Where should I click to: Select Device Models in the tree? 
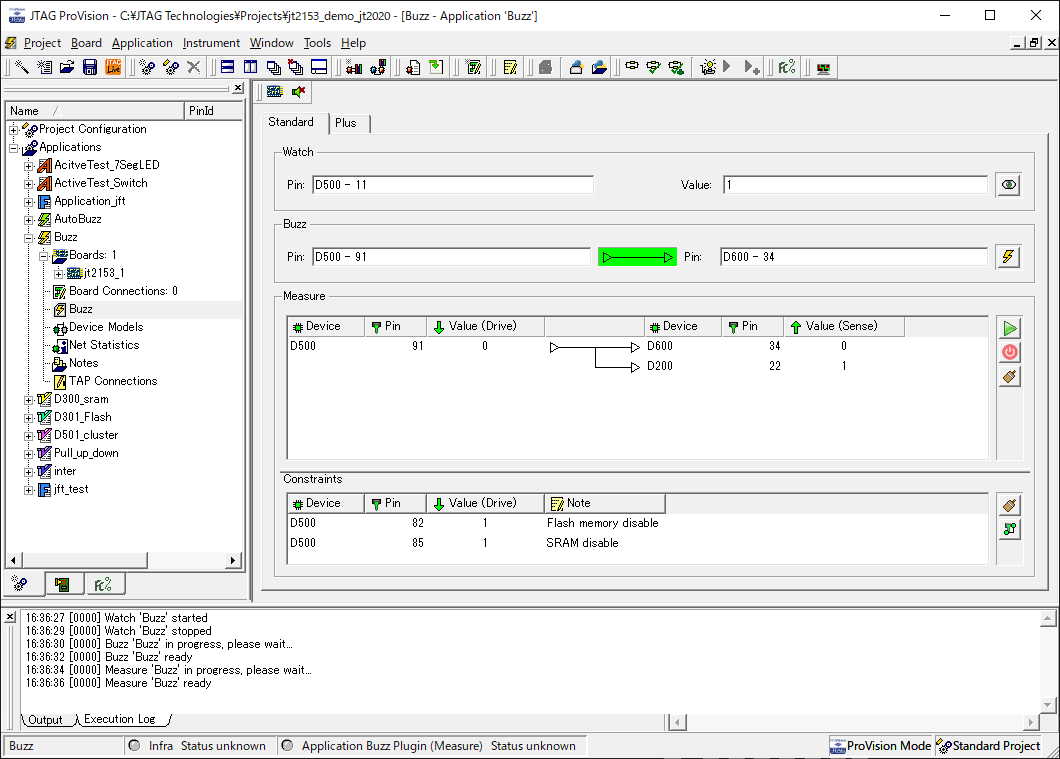tap(106, 327)
